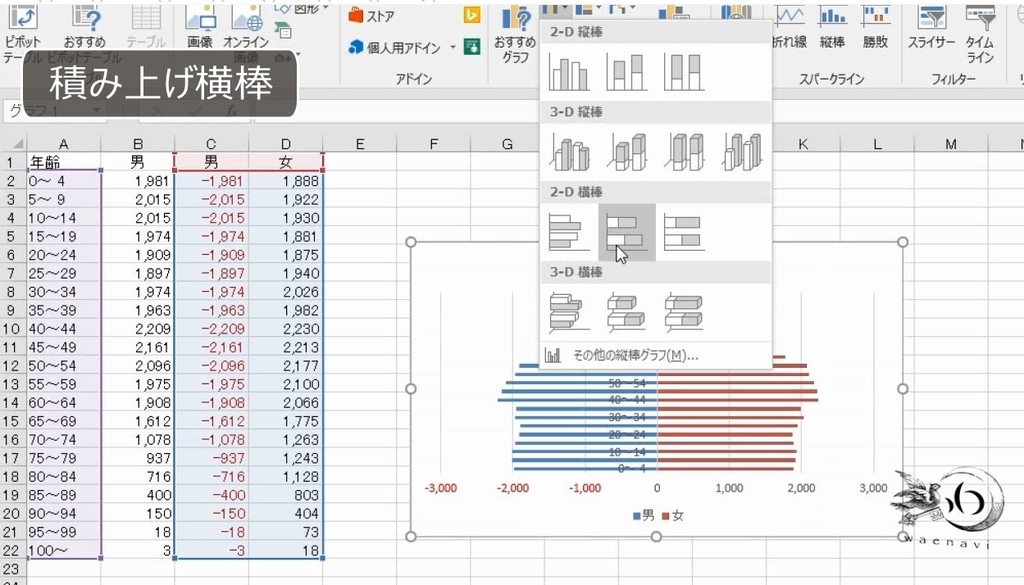Open the ストア add-in store
1024x585 pixels.
(x=372, y=16)
